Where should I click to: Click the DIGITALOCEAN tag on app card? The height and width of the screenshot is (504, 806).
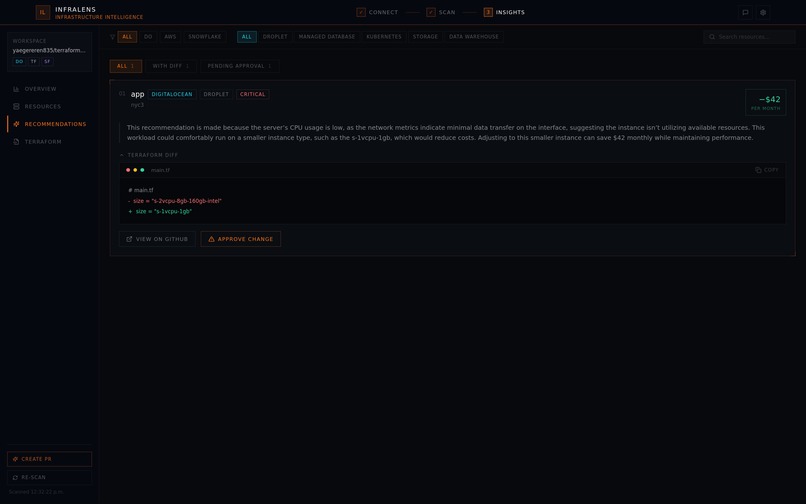(172, 94)
